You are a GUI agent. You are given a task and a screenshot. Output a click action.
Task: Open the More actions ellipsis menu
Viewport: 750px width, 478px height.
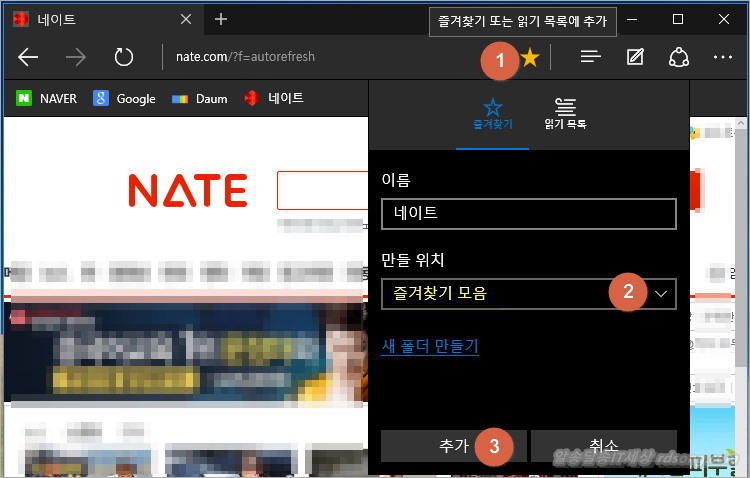(723, 57)
